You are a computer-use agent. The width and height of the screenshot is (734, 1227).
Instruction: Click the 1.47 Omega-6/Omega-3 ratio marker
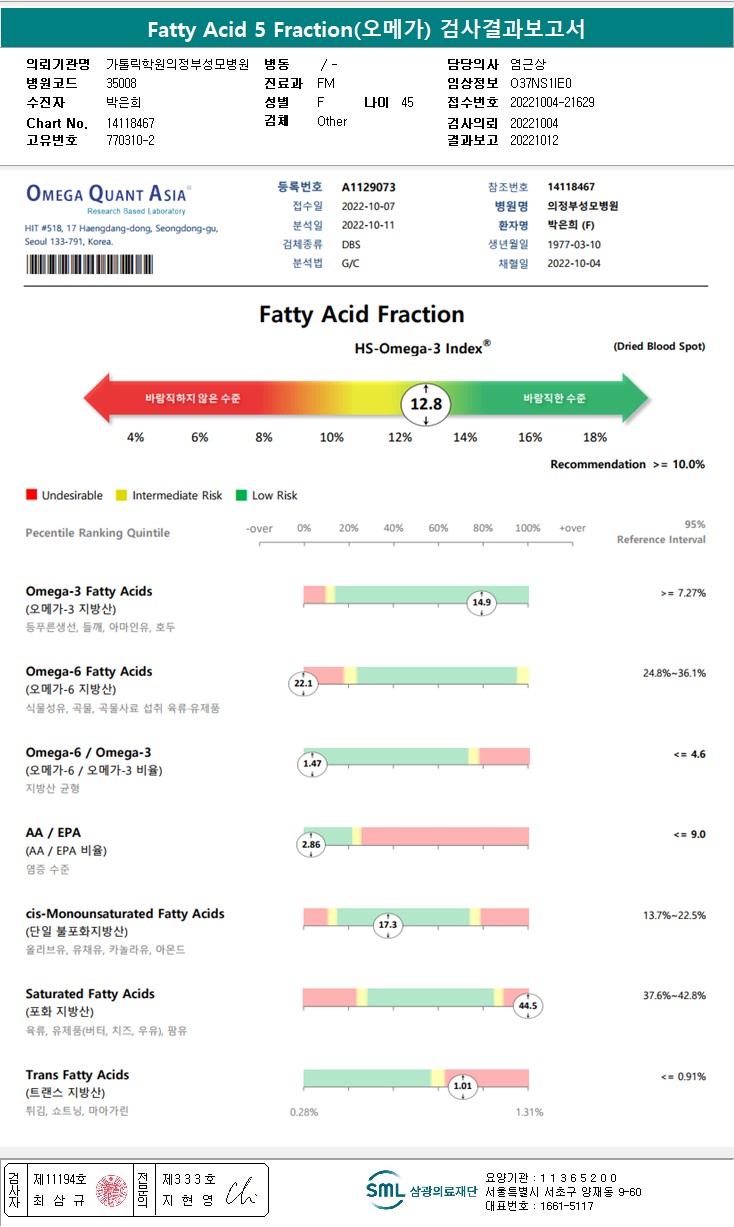tap(312, 764)
